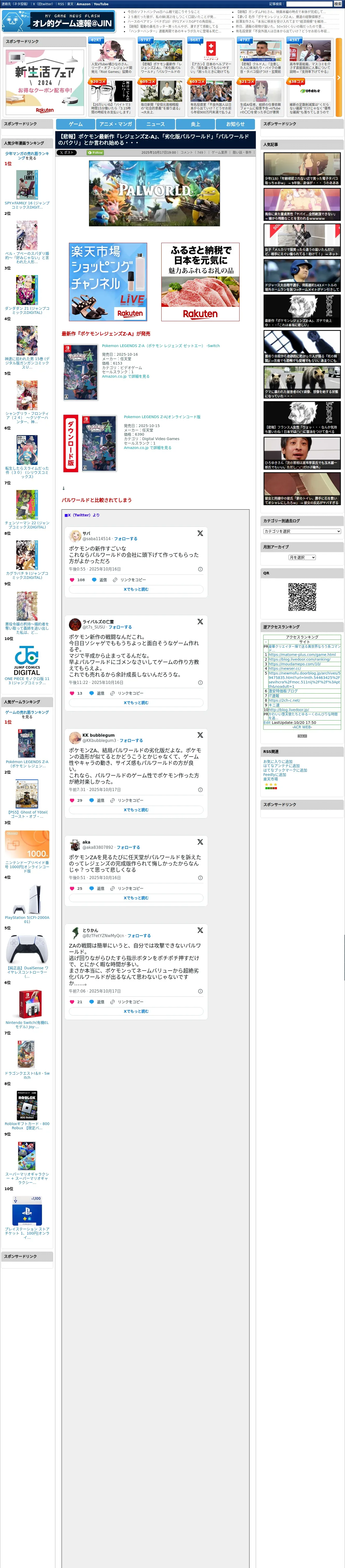
Task: Open the 月を選択 archive dropdown
Action: click(302, 558)
